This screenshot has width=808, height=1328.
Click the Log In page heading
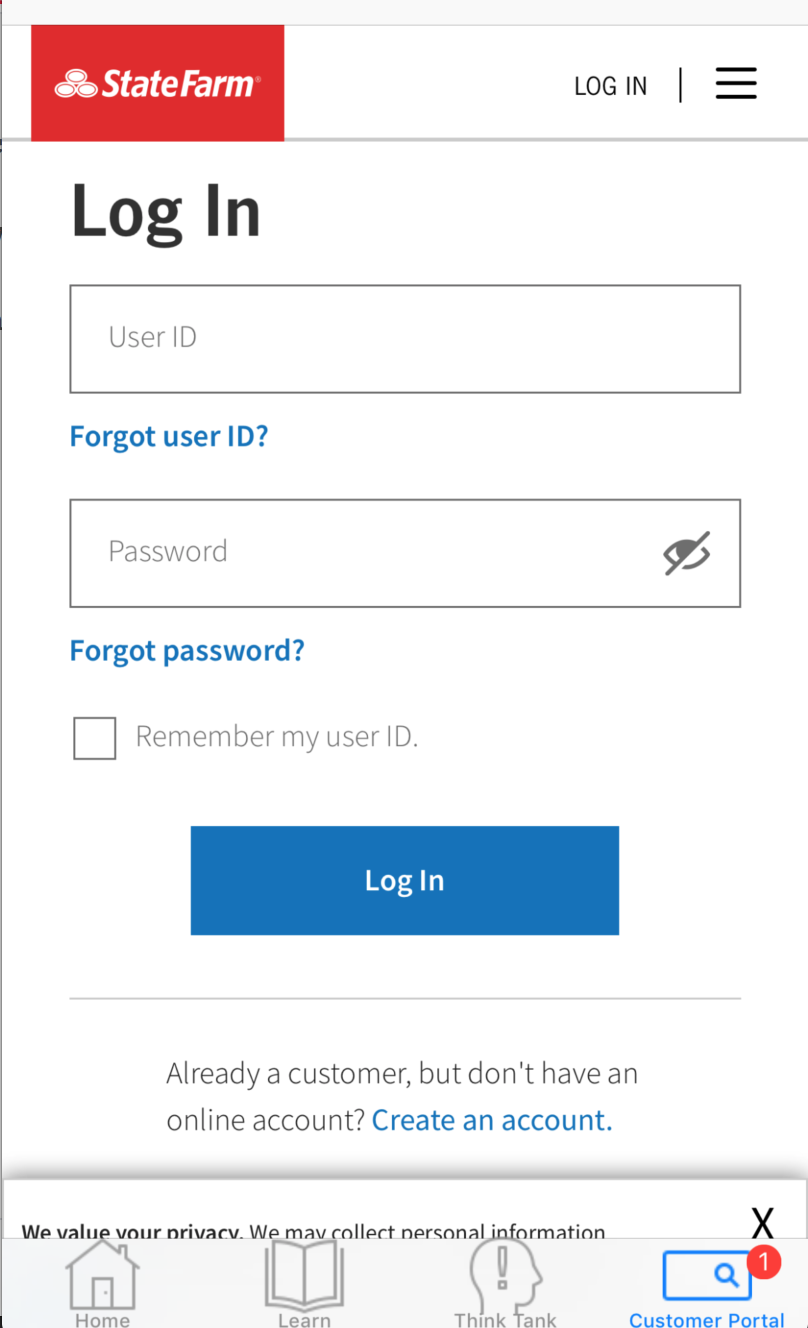[165, 212]
